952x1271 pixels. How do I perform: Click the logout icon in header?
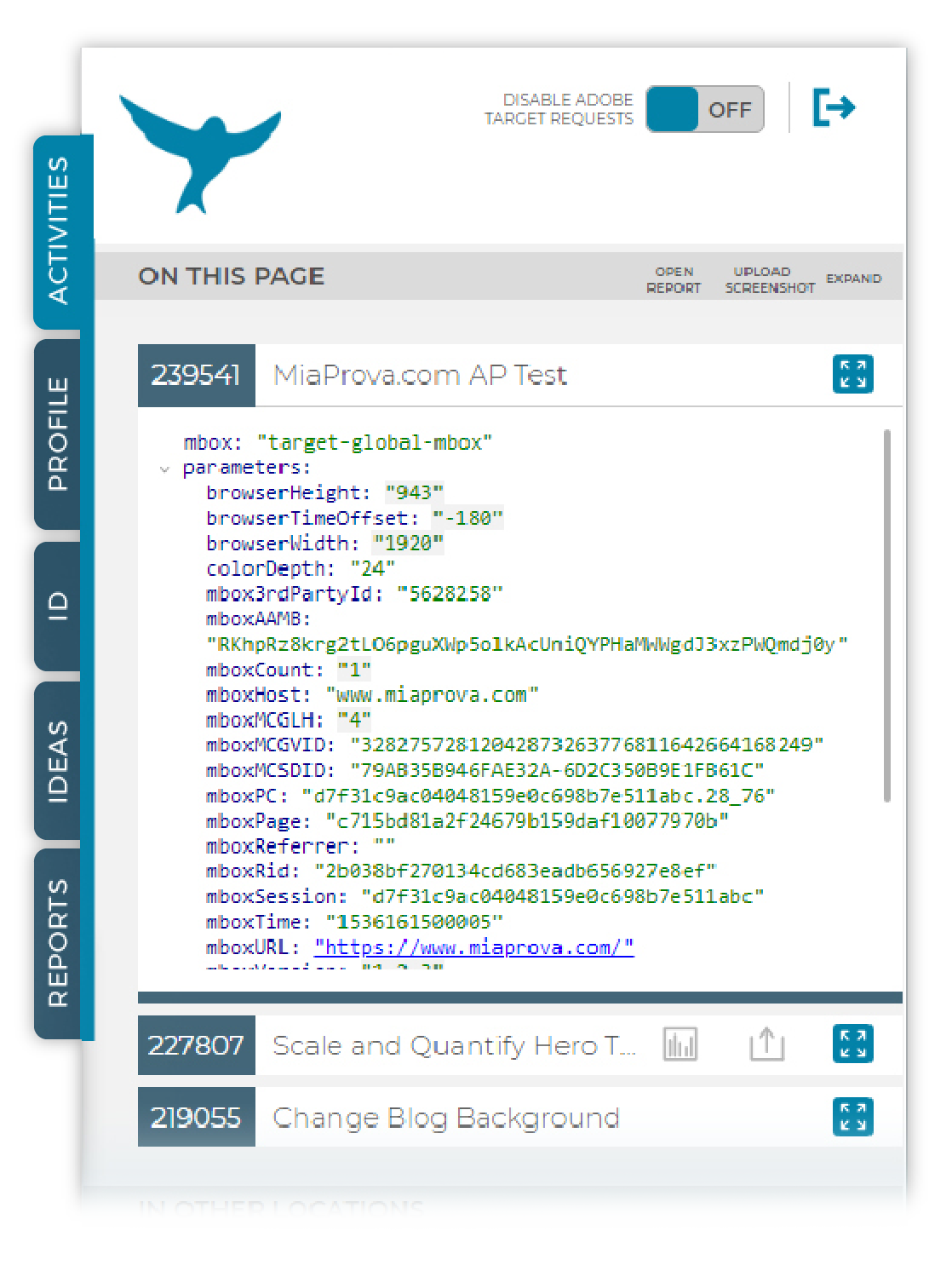pyautogui.click(x=834, y=107)
